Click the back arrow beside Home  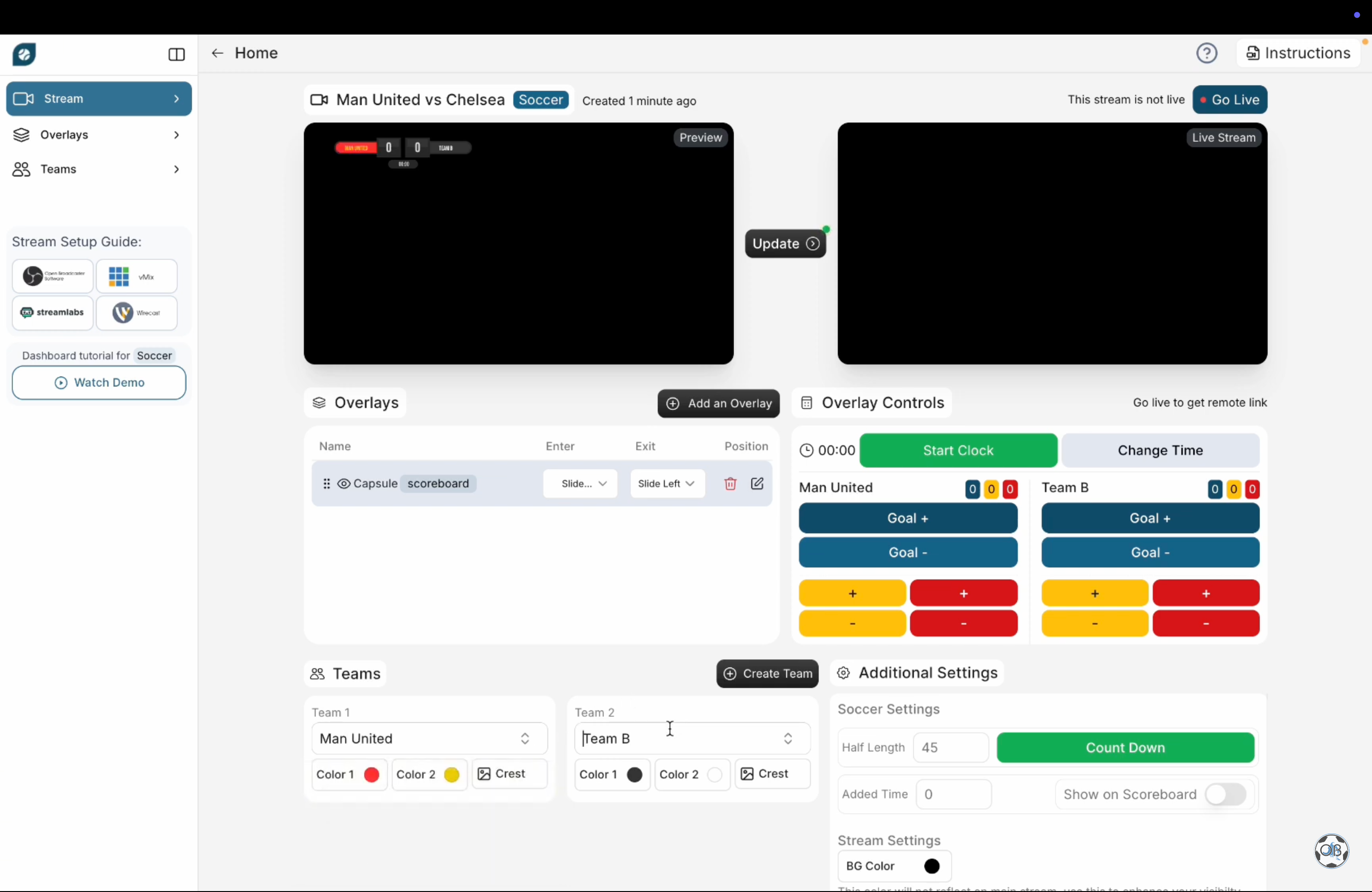pyautogui.click(x=217, y=54)
